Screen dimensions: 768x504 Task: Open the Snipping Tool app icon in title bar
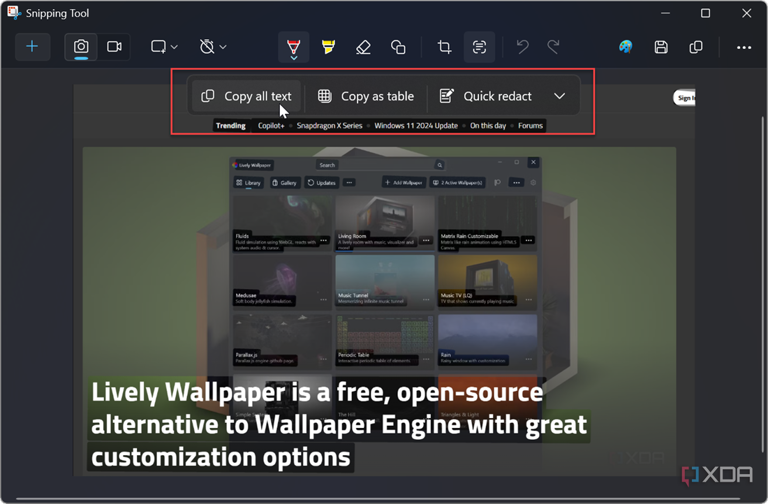click(14, 13)
